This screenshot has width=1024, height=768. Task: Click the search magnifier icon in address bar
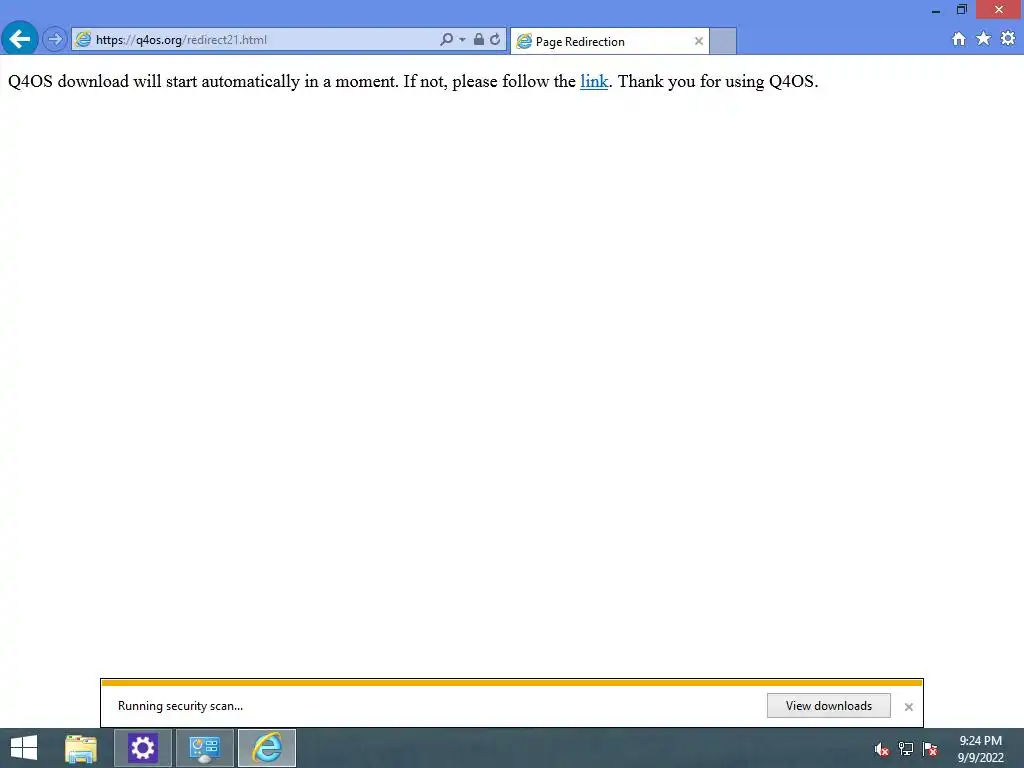[446, 39]
